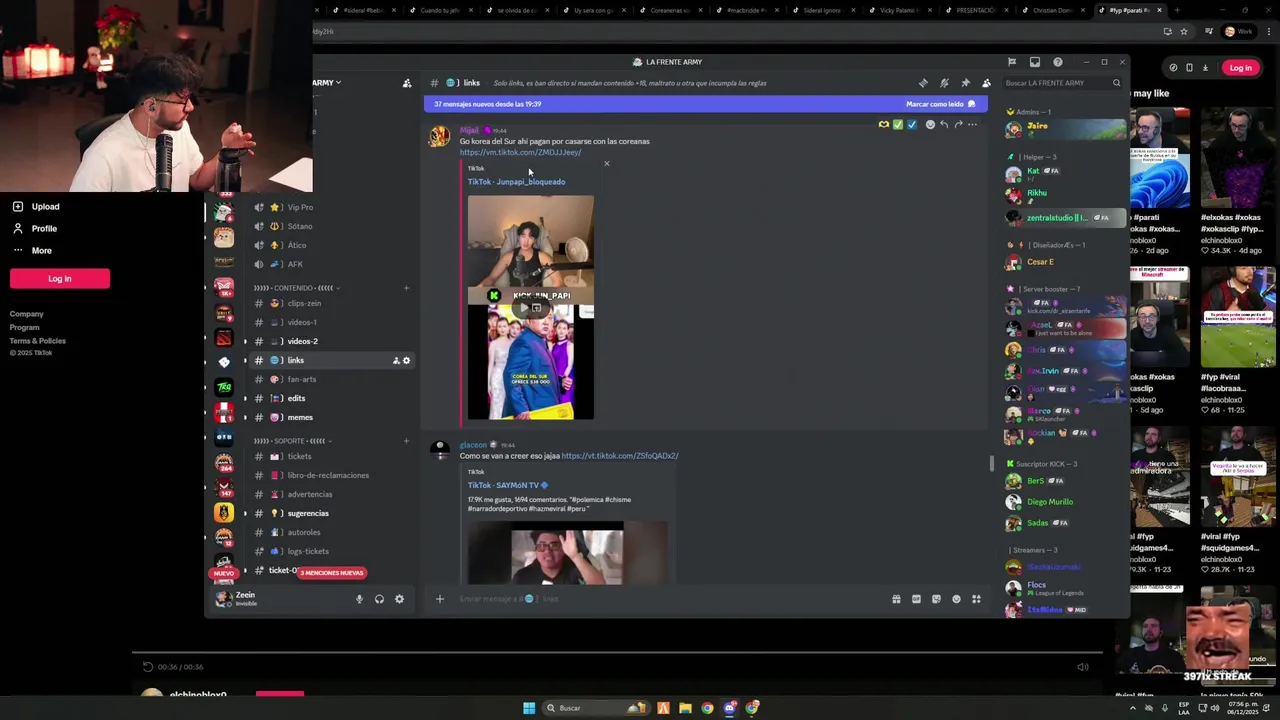
Task: Open the tickets channel
Action: pyautogui.click(x=330, y=456)
